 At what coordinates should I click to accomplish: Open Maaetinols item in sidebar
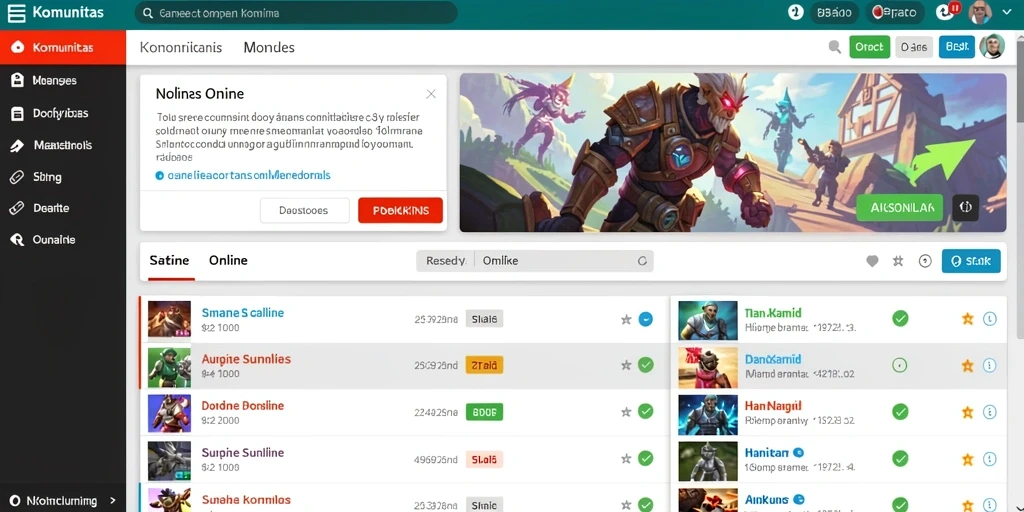(63, 145)
